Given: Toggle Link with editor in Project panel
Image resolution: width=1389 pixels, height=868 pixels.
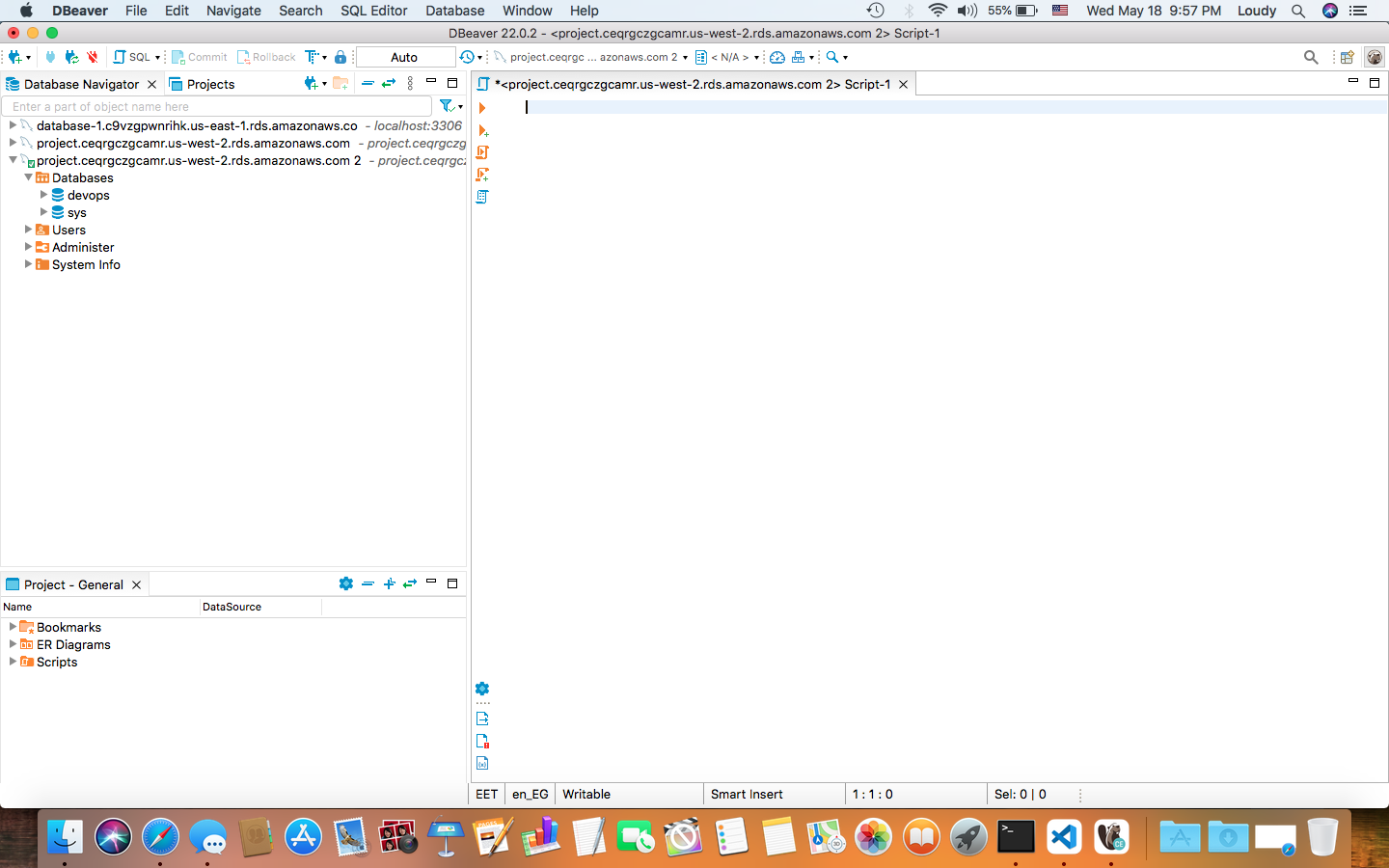Looking at the screenshot, I should 410,583.
